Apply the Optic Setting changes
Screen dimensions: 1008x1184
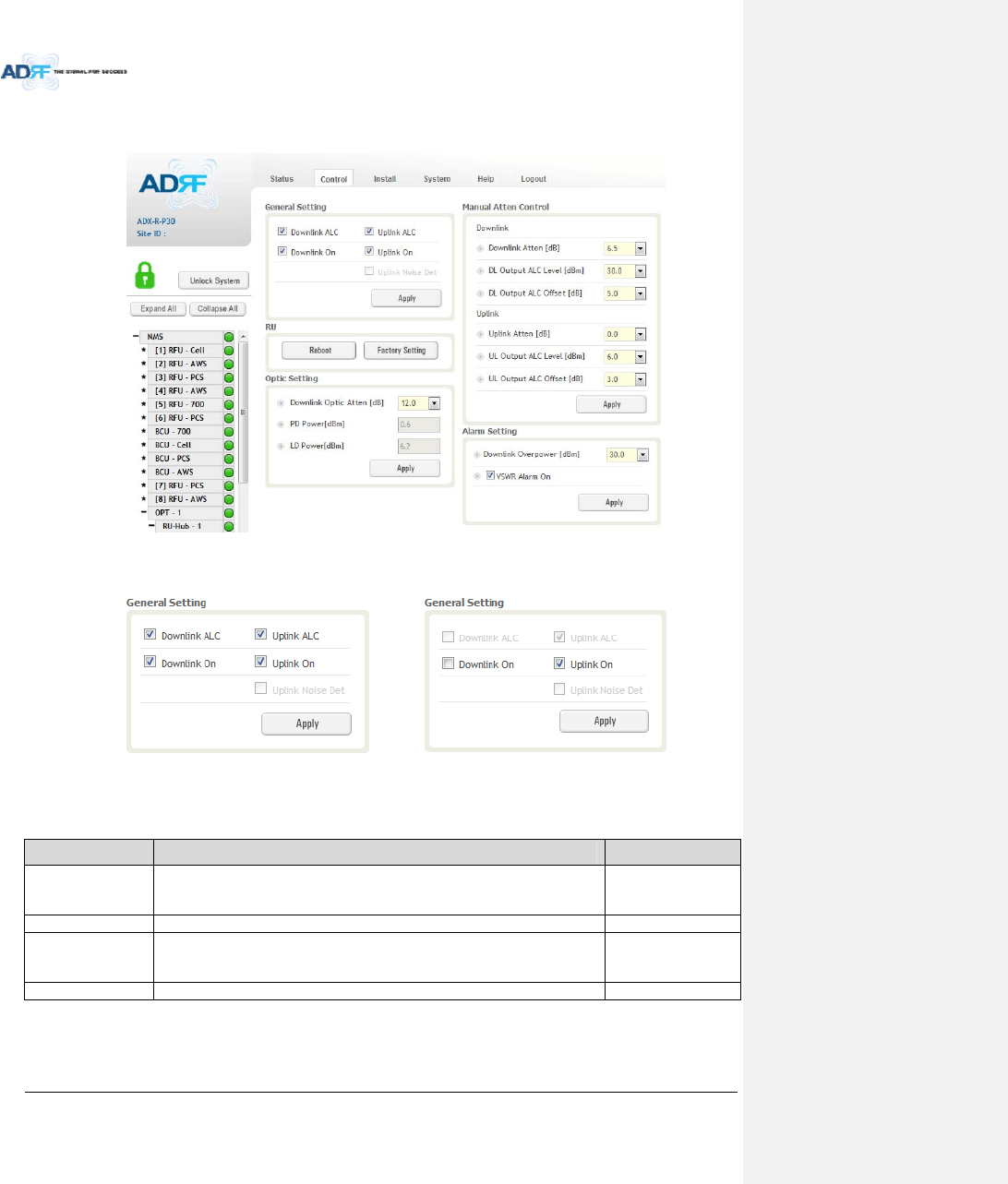click(x=405, y=469)
